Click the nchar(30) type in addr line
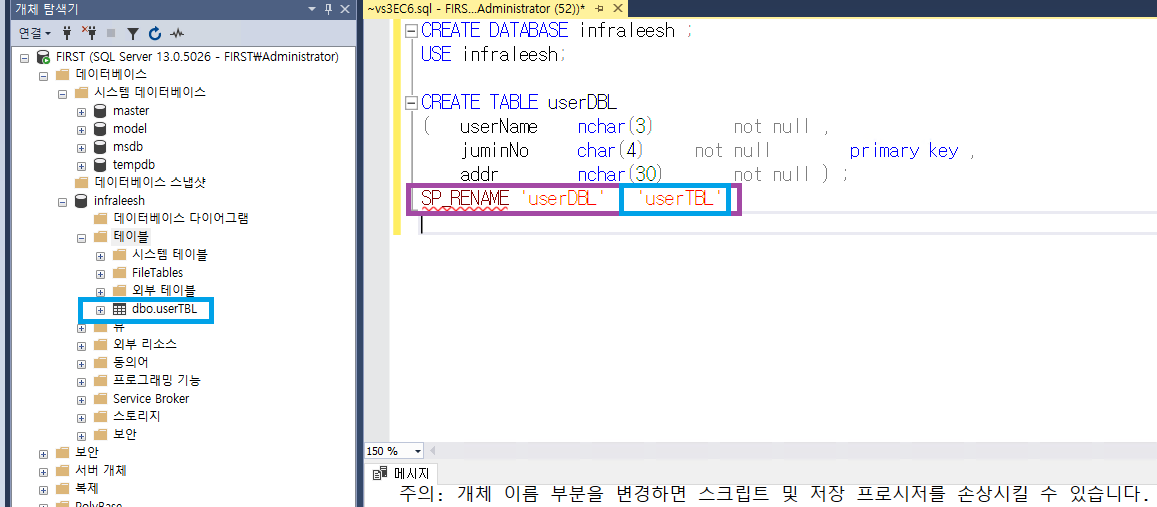1157x507 pixels. click(620, 175)
